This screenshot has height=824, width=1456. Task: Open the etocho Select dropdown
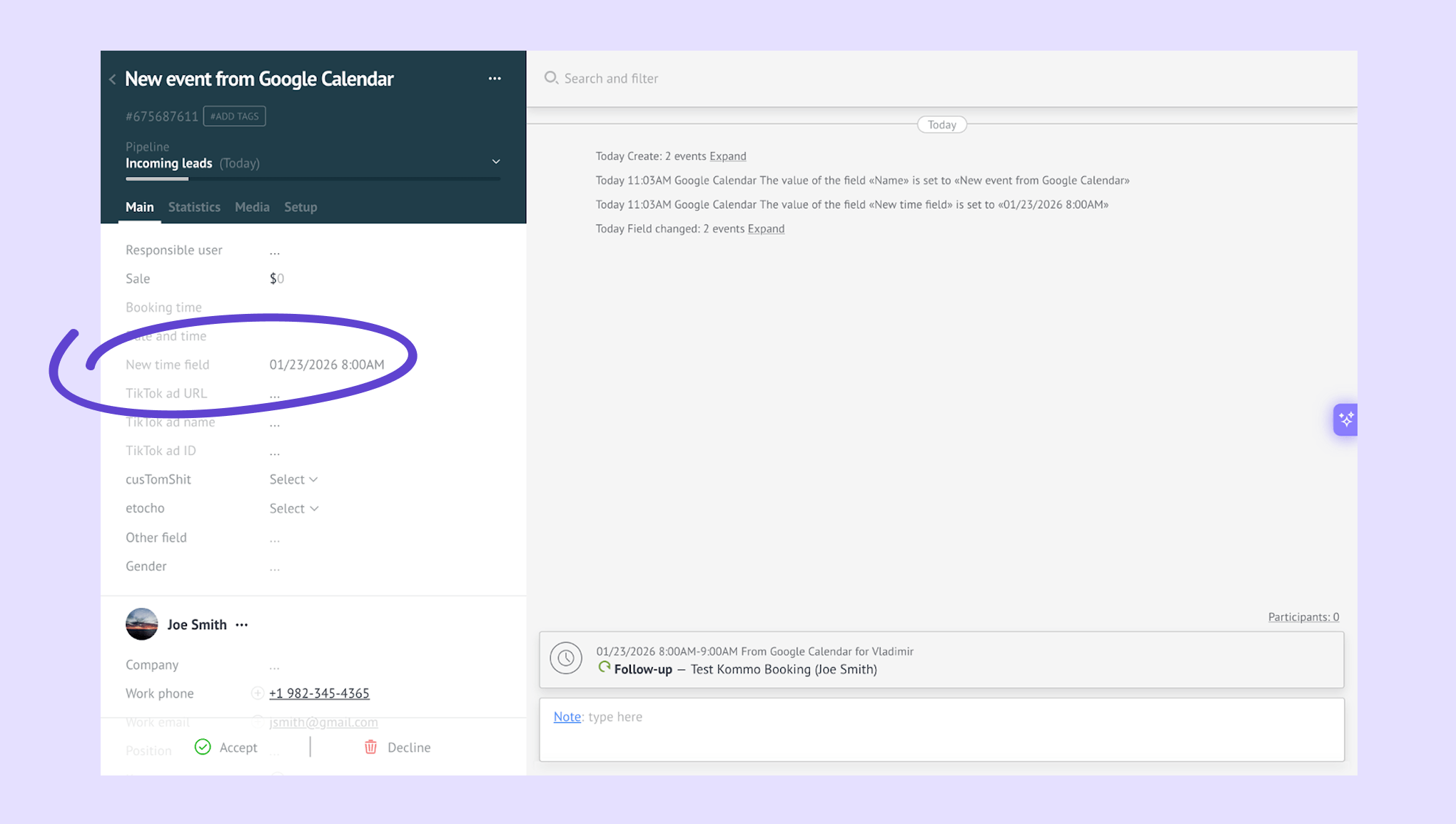coord(293,508)
